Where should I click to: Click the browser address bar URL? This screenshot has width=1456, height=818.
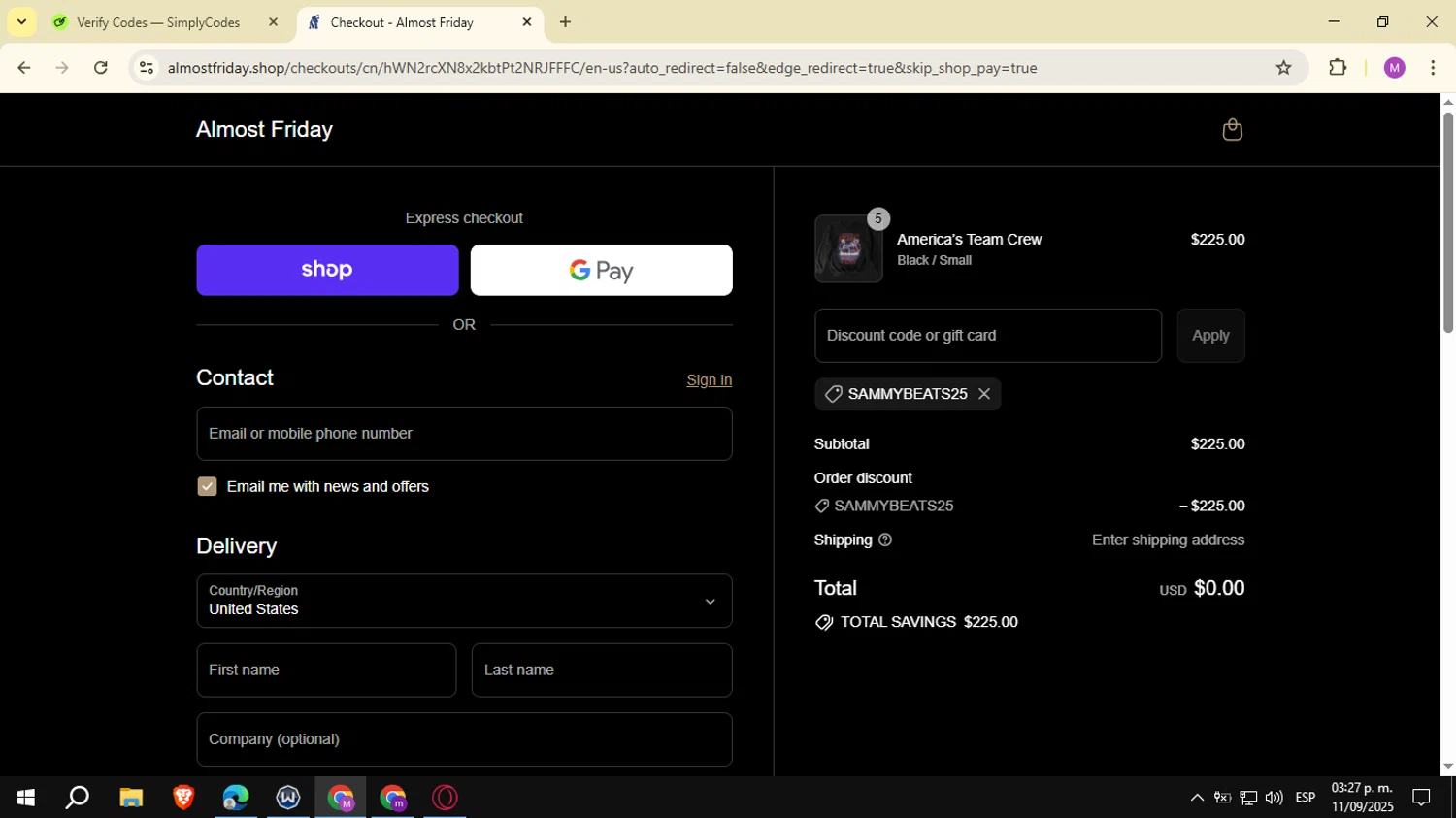602,68
